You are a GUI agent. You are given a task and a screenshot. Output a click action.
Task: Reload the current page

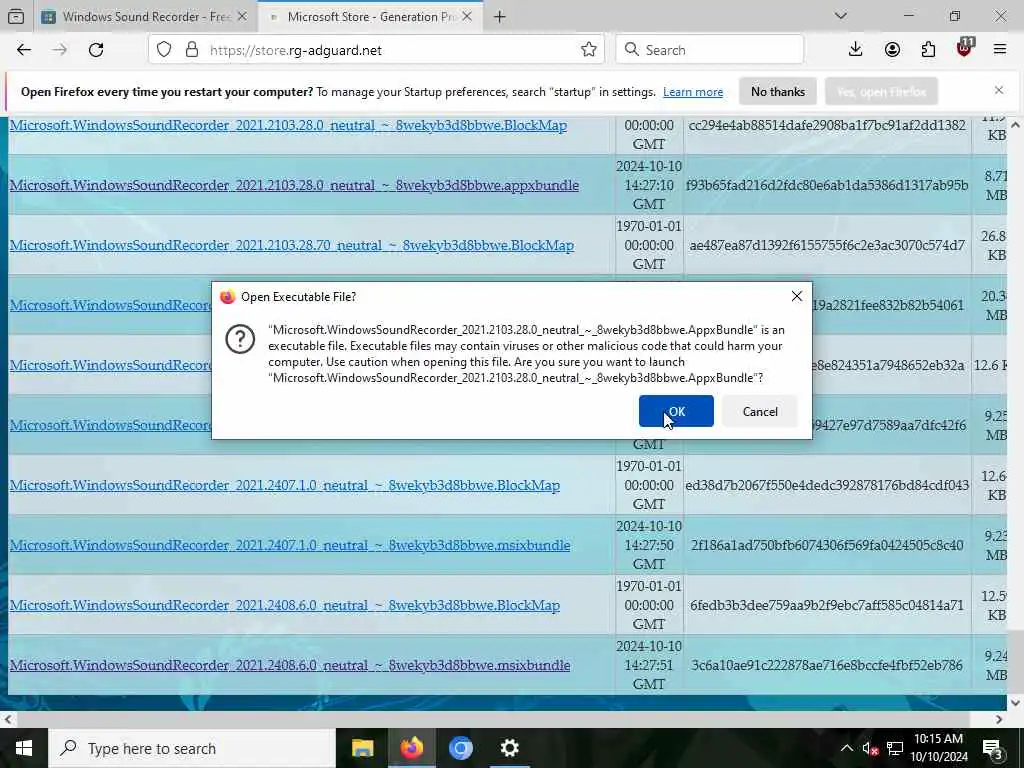96,50
